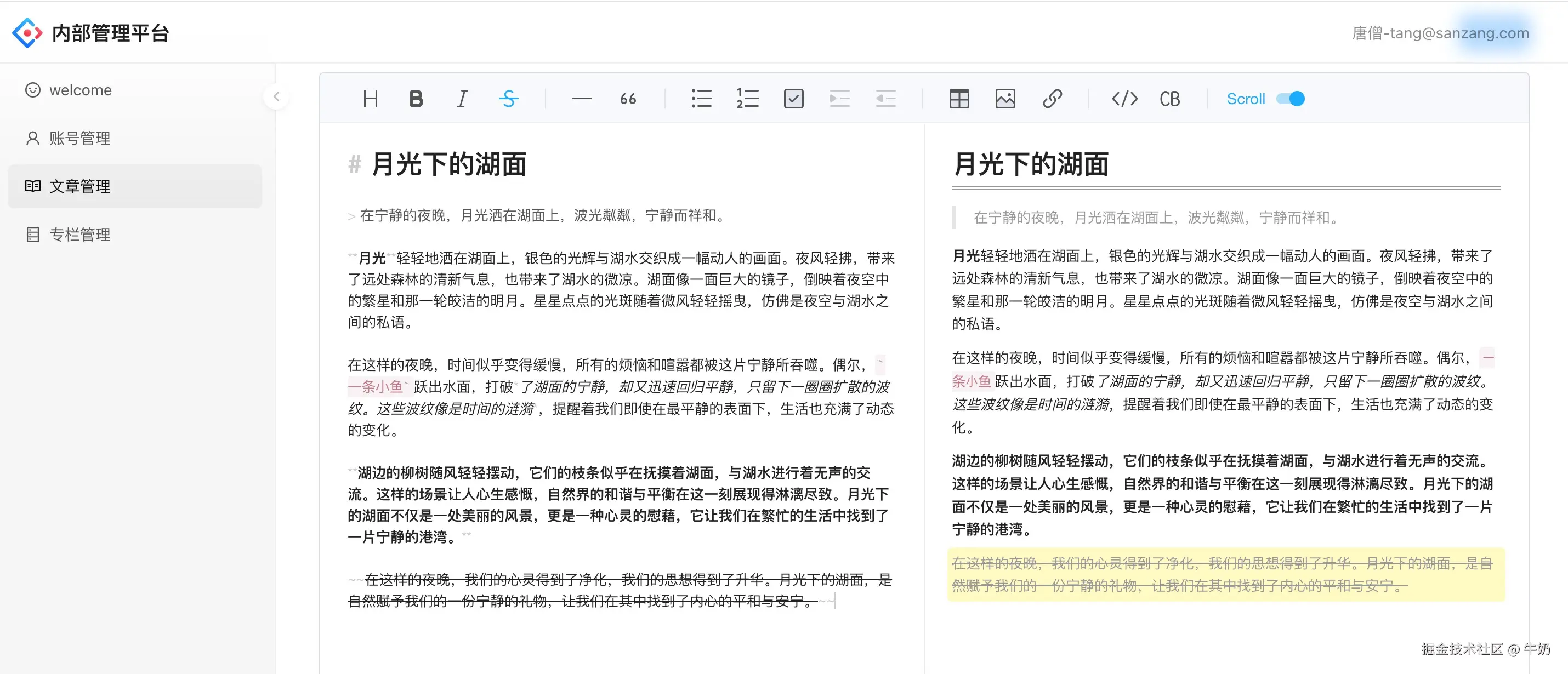Insert a table
The image size is (1568, 674).
[x=959, y=99]
